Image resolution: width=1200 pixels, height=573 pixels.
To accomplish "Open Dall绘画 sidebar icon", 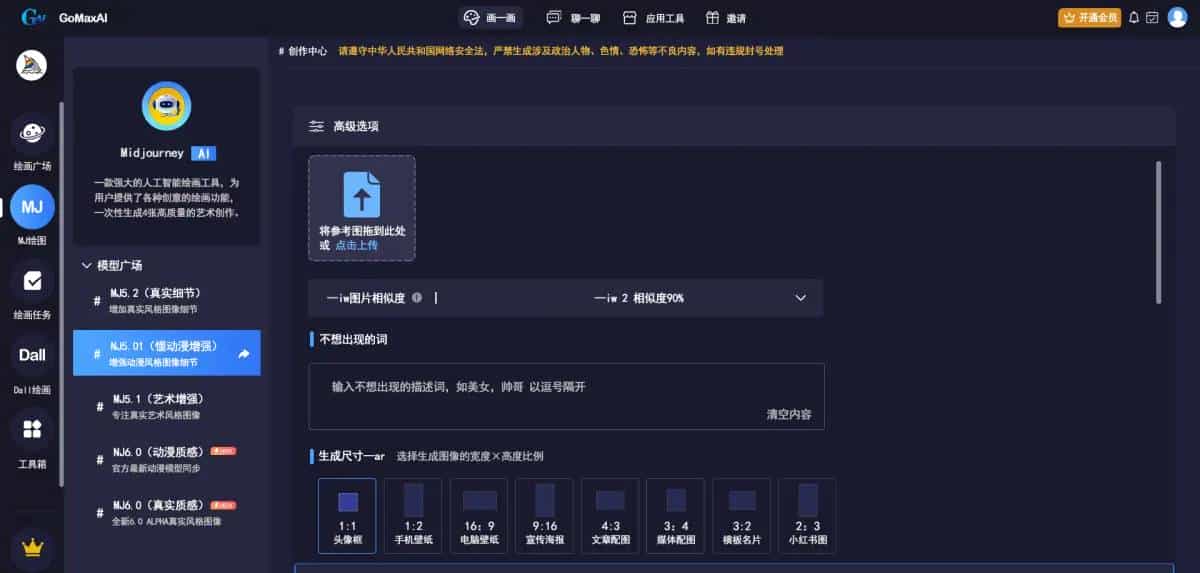I will pos(32,355).
